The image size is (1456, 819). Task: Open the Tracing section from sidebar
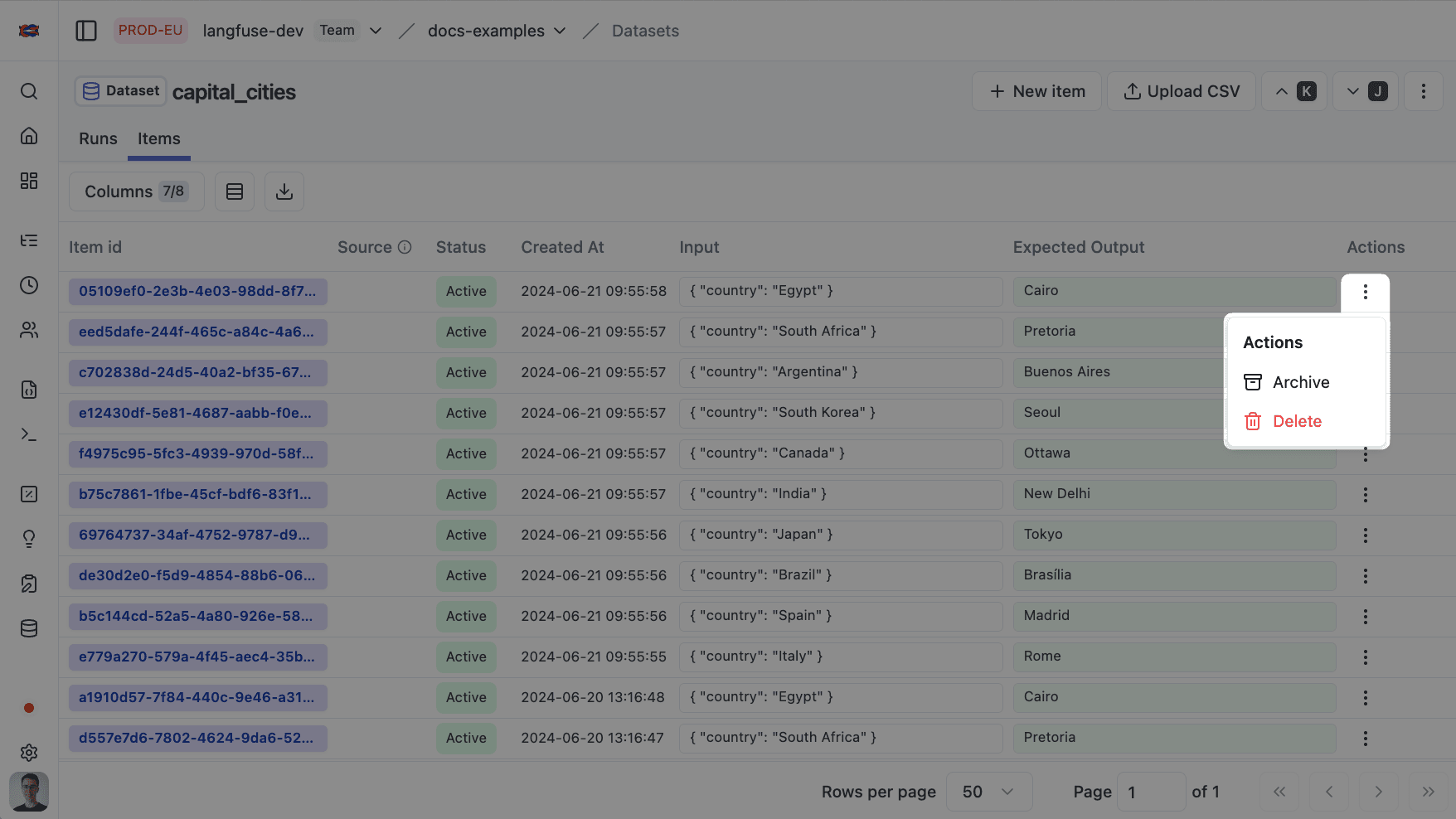click(x=29, y=240)
